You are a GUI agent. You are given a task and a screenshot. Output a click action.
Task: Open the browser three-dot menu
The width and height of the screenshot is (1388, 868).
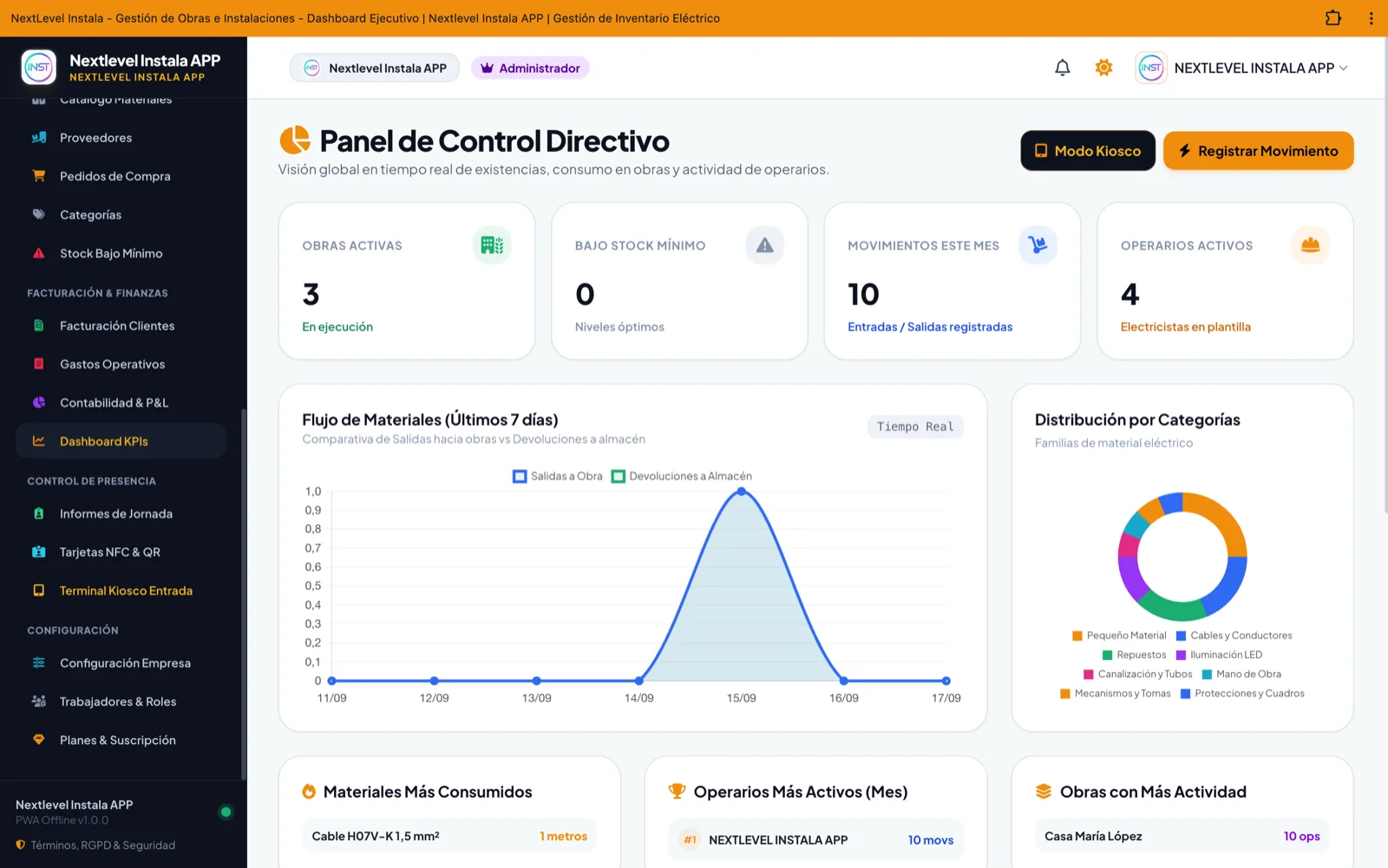(1371, 18)
